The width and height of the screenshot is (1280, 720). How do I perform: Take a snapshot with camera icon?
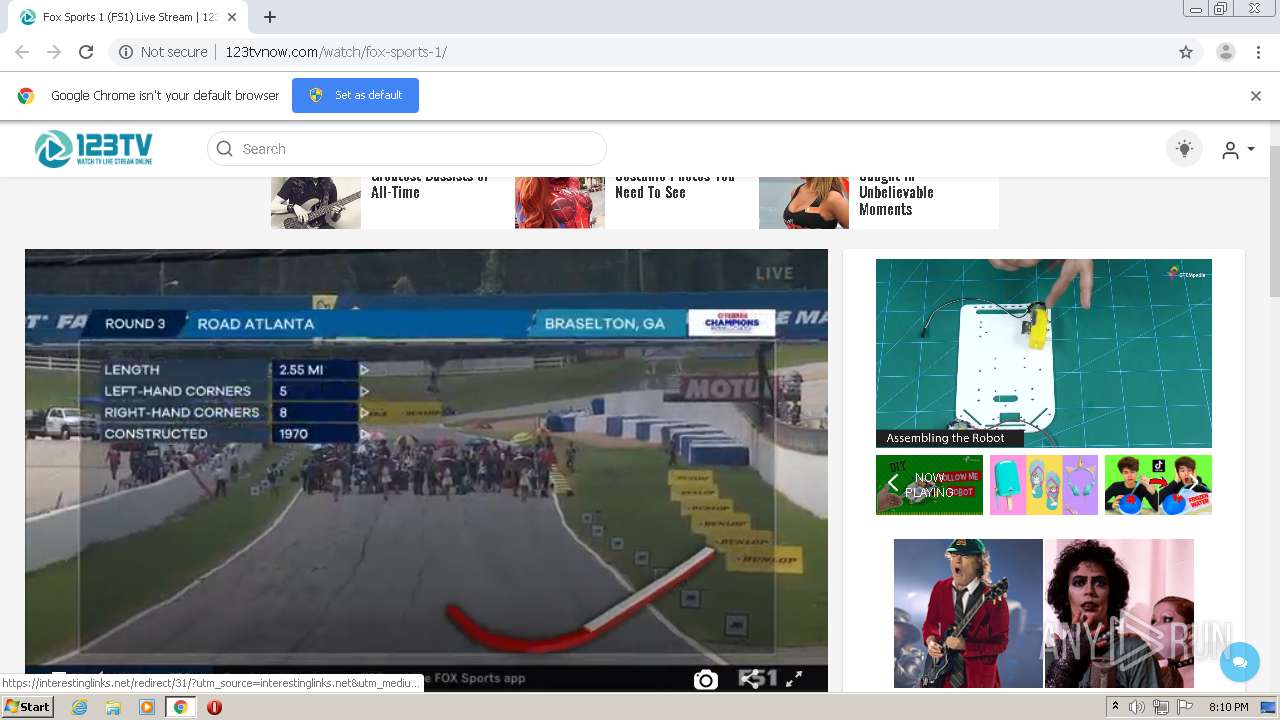pyautogui.click(x=706, y=680)
